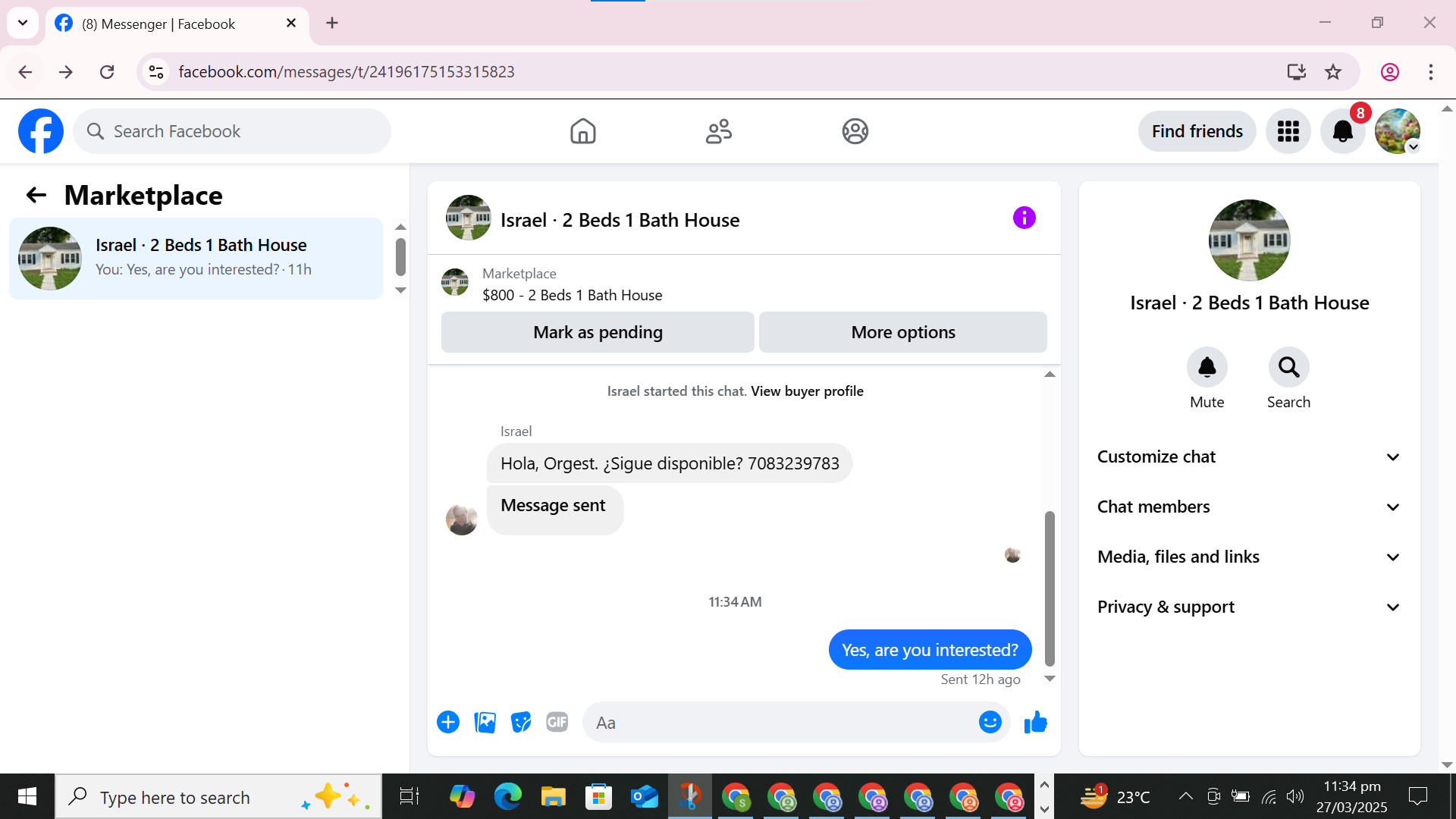Click the More options button

[x=902, y=332]
